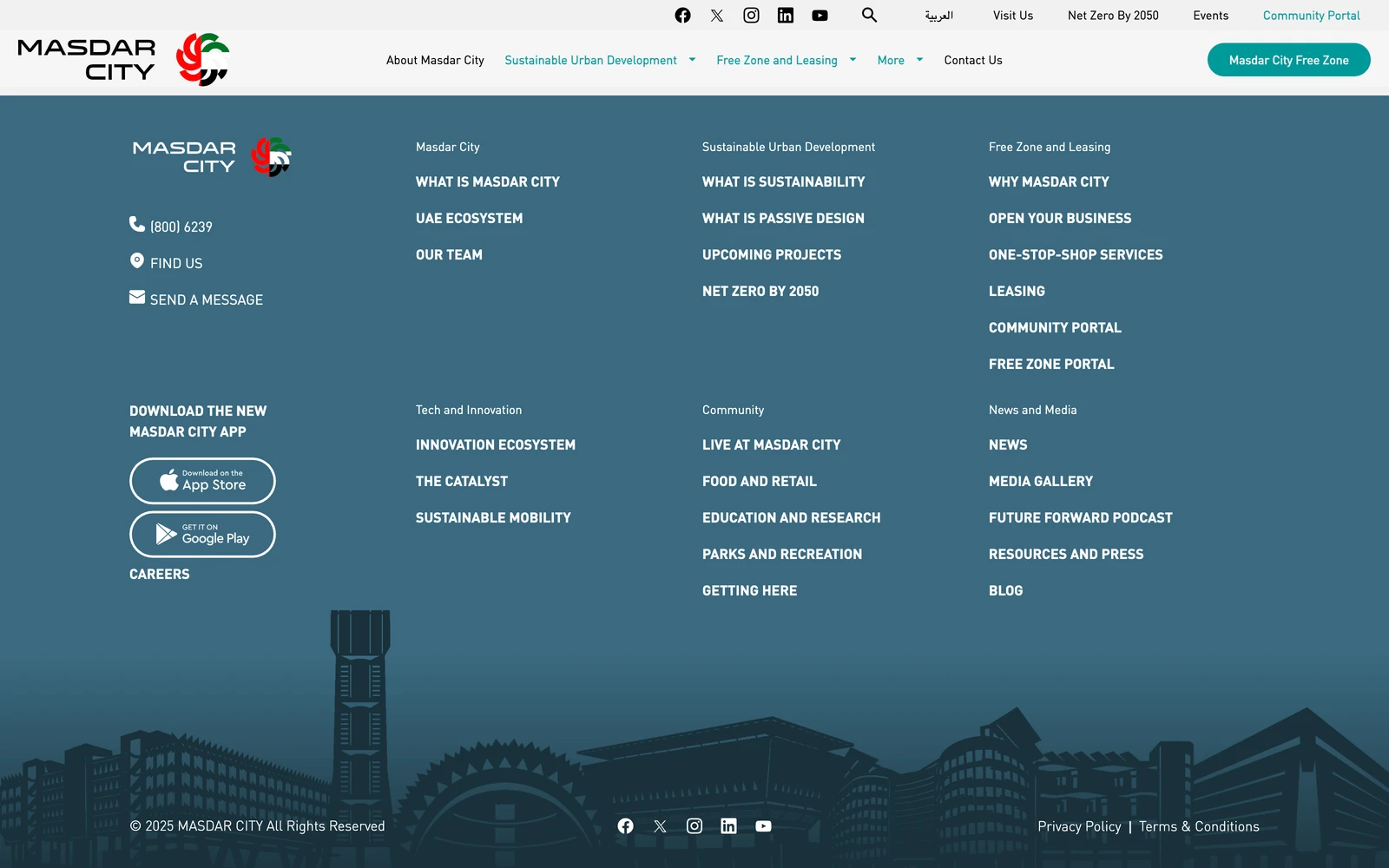
Task: Expand the More menu dropdown arrow
Action: [919, 60]
